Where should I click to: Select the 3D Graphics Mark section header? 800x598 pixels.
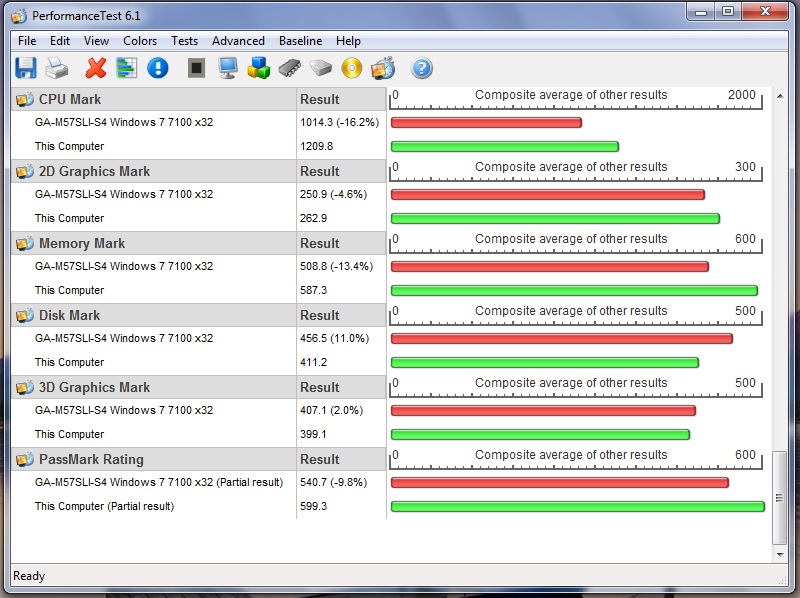point(154,387)
